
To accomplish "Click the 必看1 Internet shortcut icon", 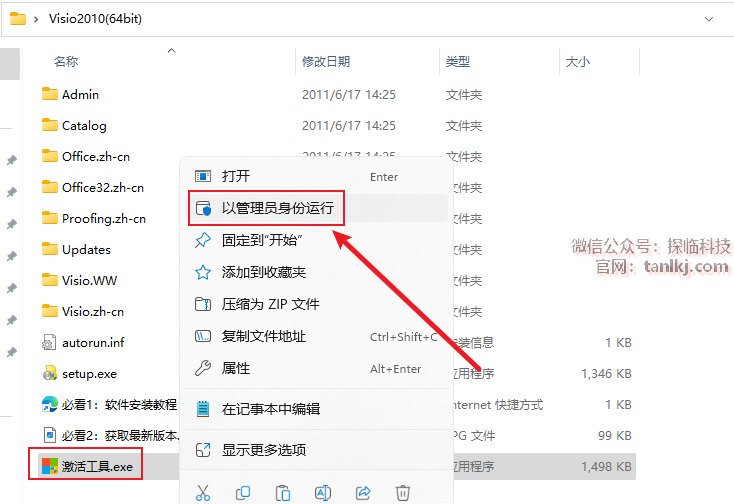I will click(x=50, y=404).
